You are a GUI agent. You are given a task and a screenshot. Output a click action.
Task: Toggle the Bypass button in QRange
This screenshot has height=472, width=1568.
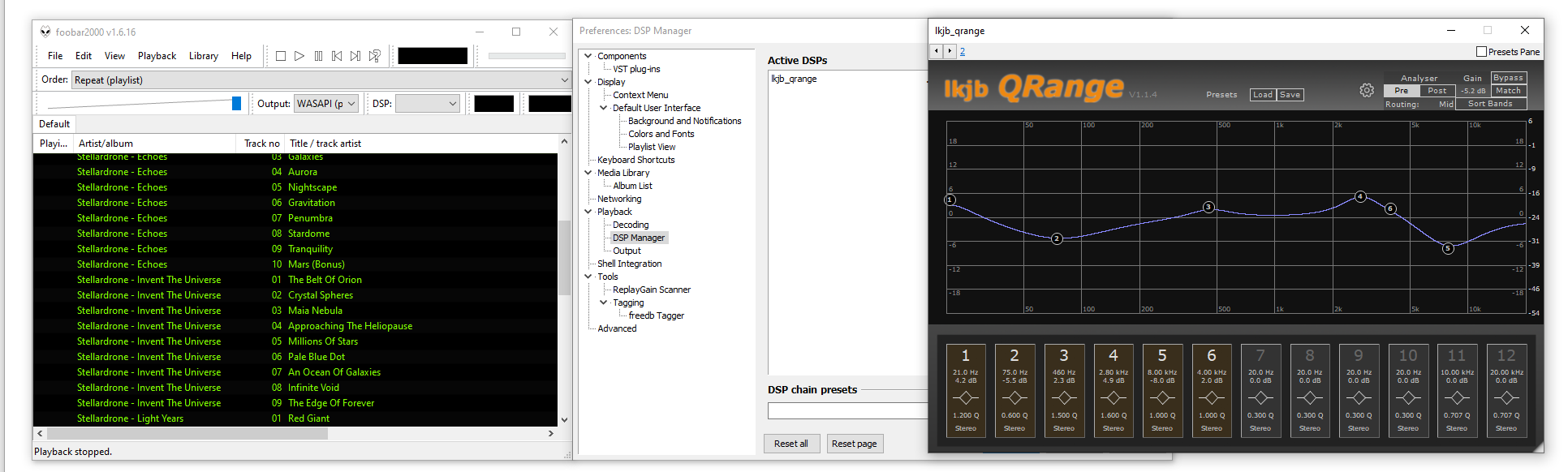point(1508,78)
